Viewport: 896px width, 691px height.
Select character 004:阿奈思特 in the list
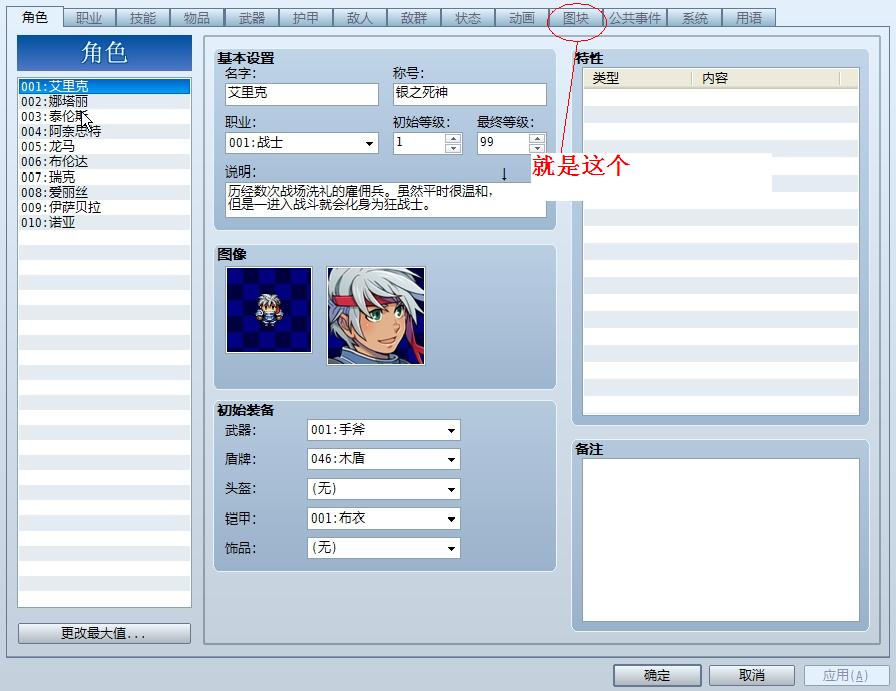[105, 131]
